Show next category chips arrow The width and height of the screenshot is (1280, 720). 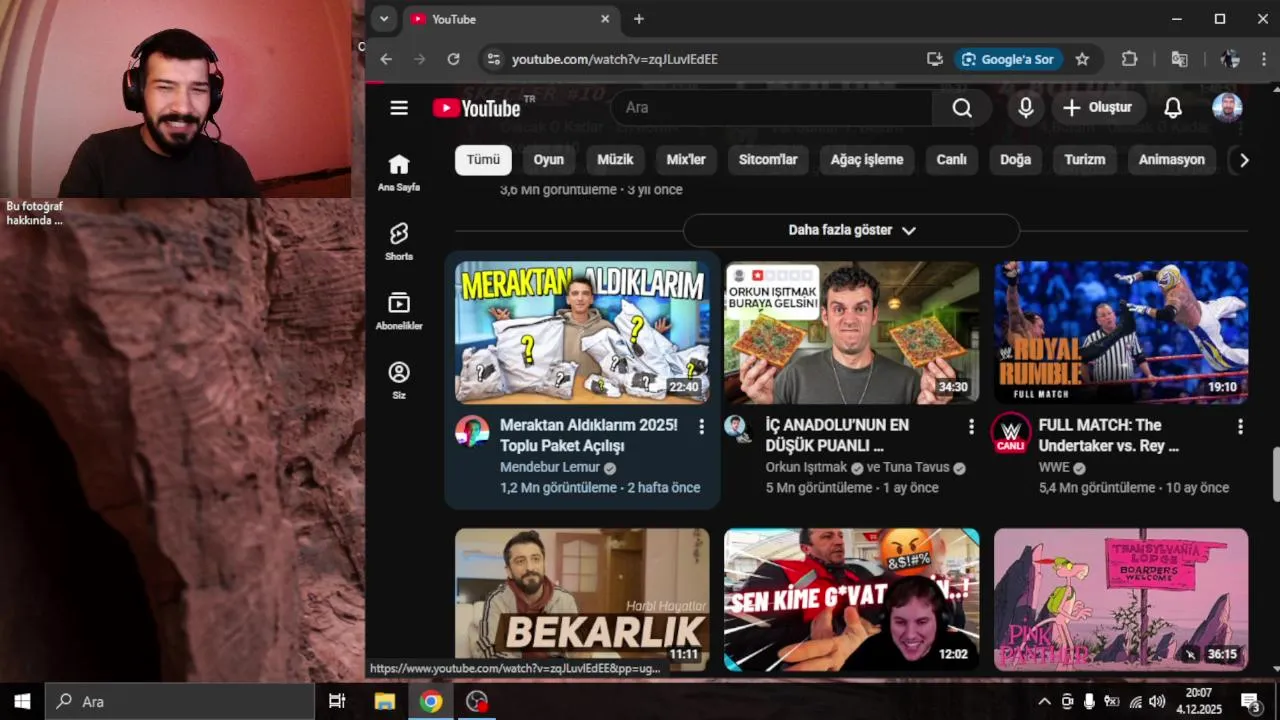pyautogui.click(x=1243, y=160)
